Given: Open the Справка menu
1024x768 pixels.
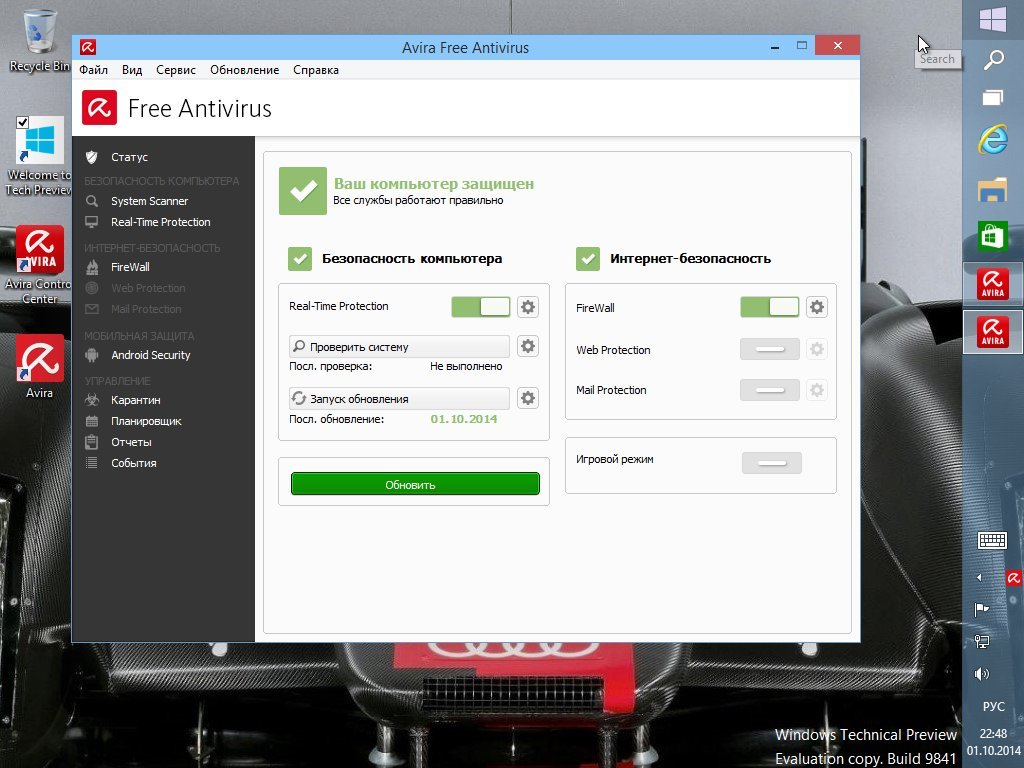Looking at the screenshot, I should point(315,70).
